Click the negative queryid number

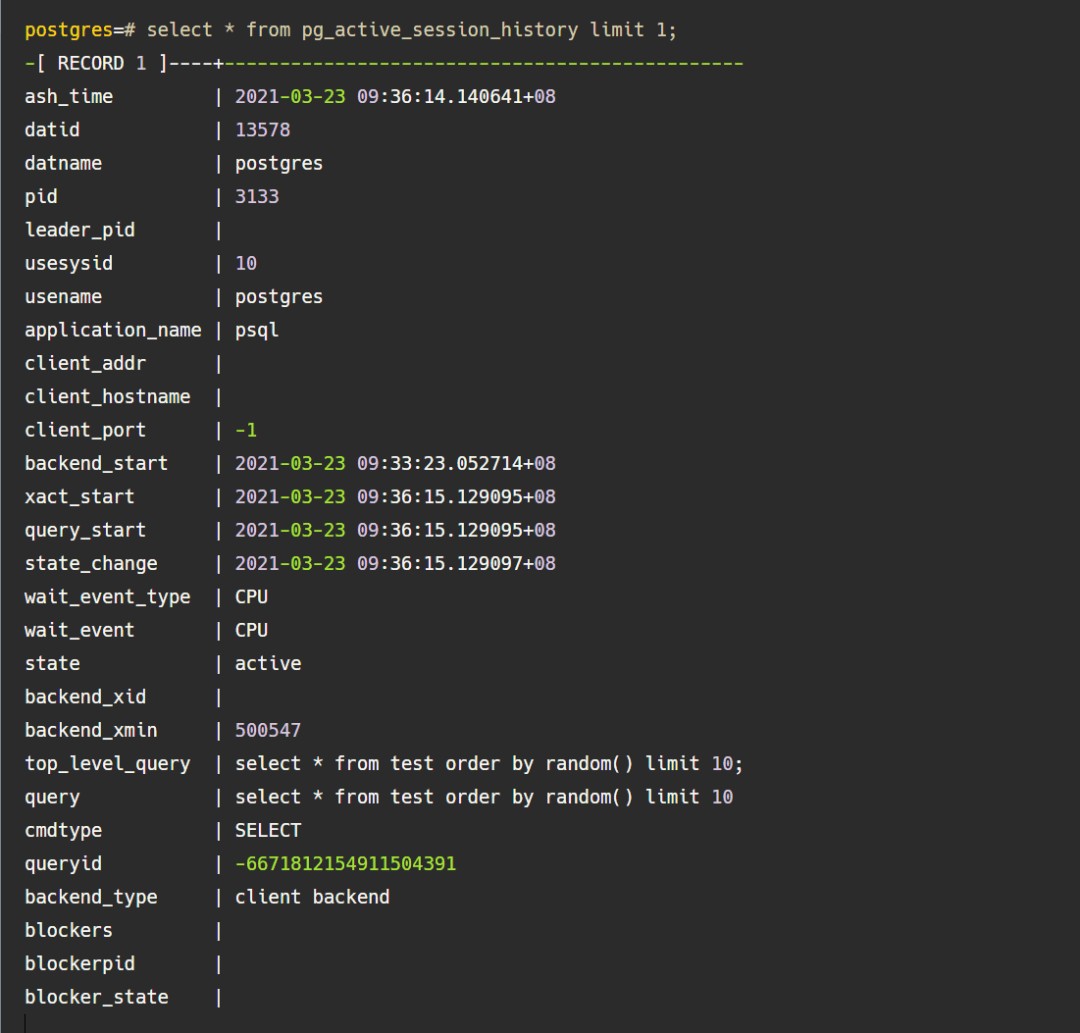click(345, 863)
